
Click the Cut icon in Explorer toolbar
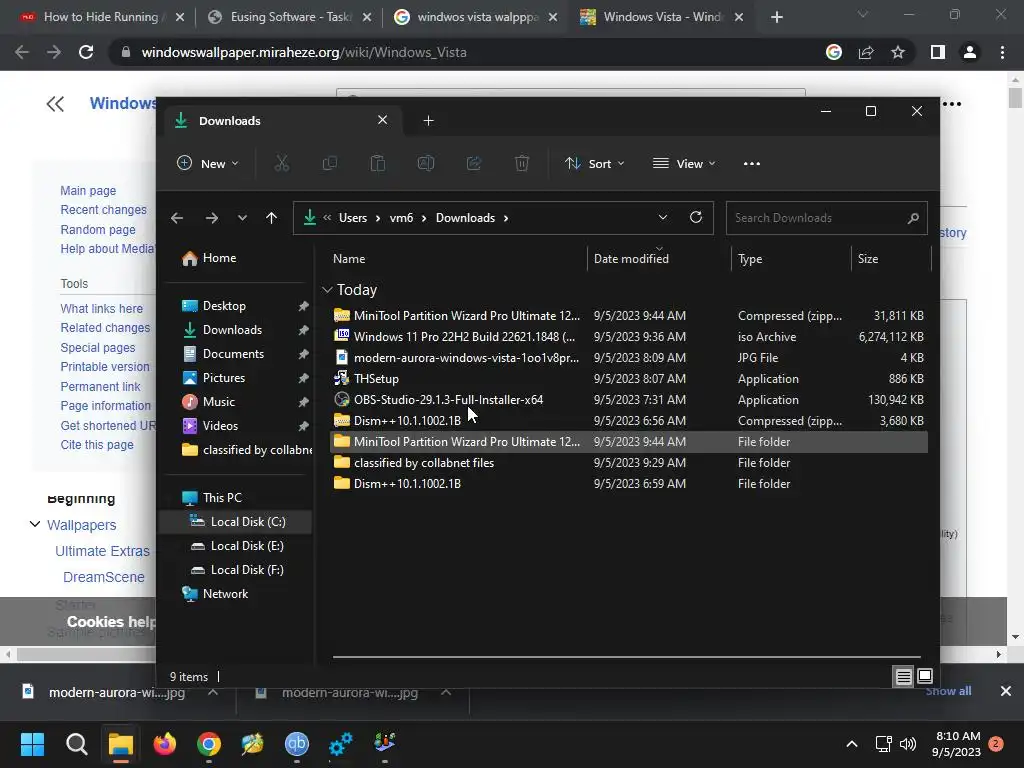coord(281,163)
